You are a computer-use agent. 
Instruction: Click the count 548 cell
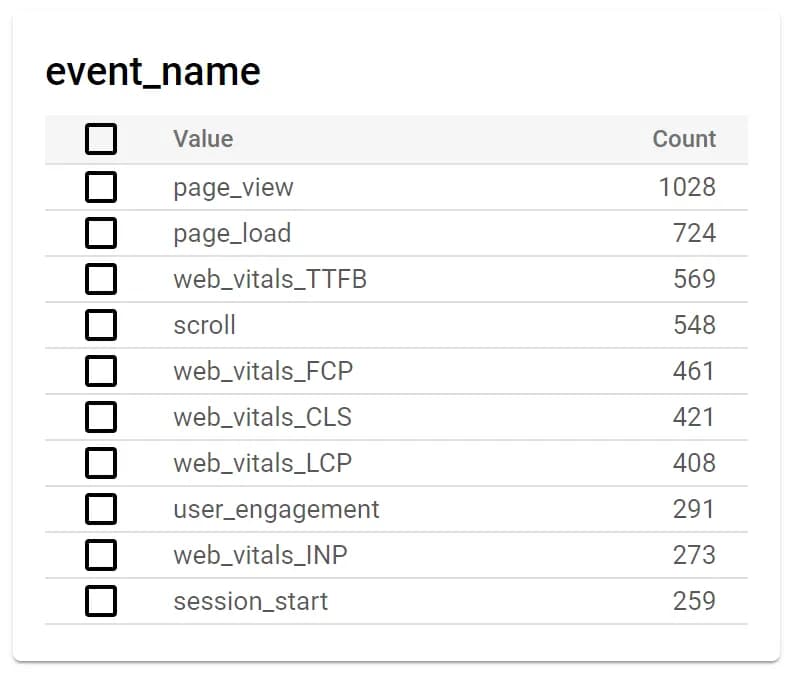click(x=694, y=325)
